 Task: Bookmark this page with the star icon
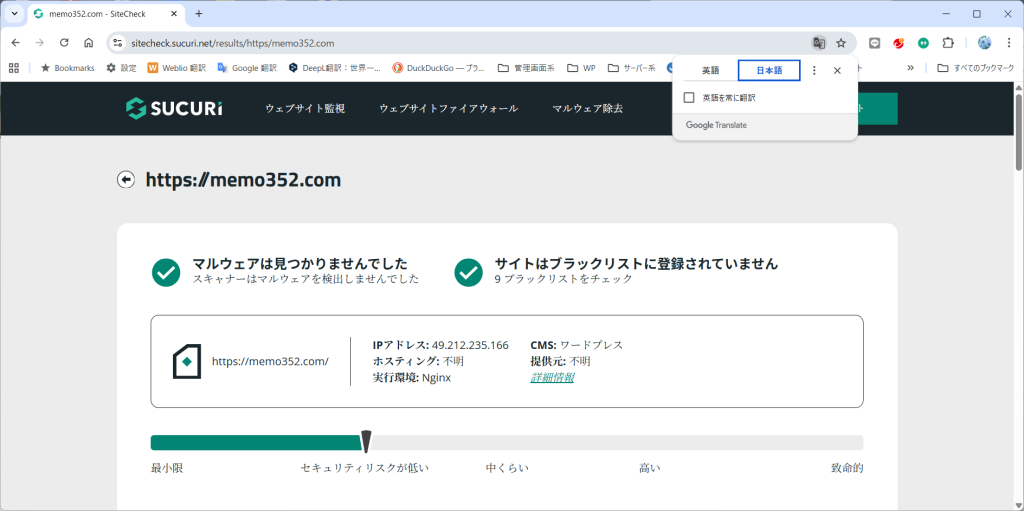(841, 43)
